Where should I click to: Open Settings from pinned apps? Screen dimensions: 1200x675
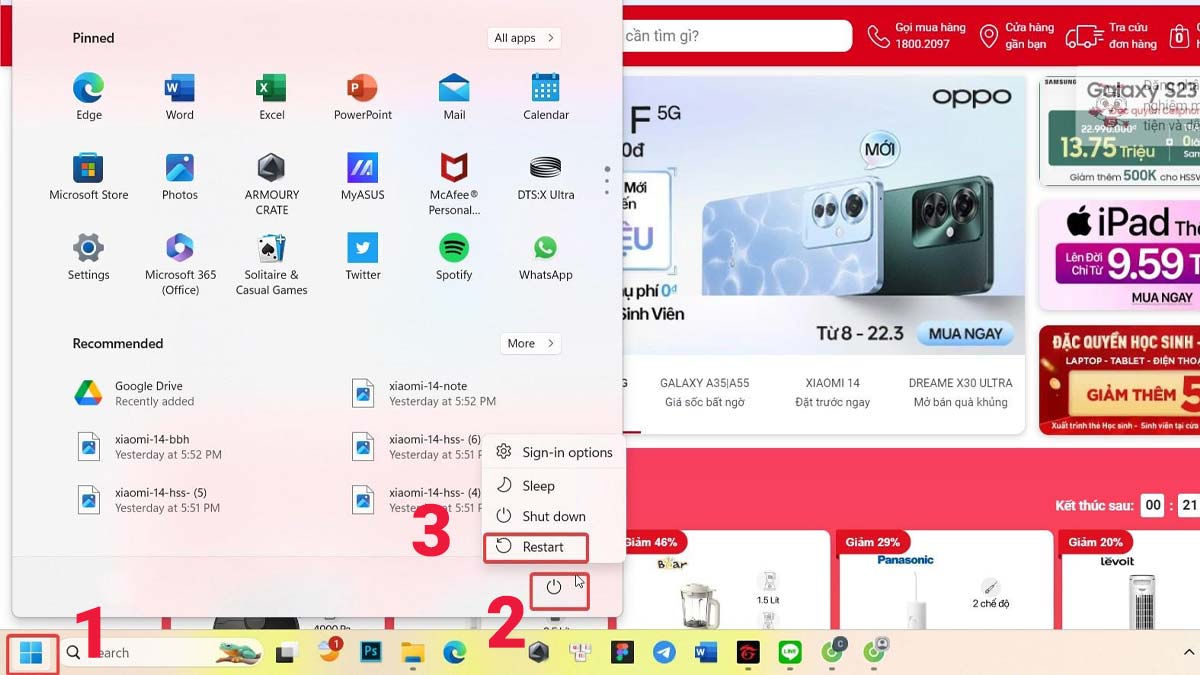(x=89, y=257)
